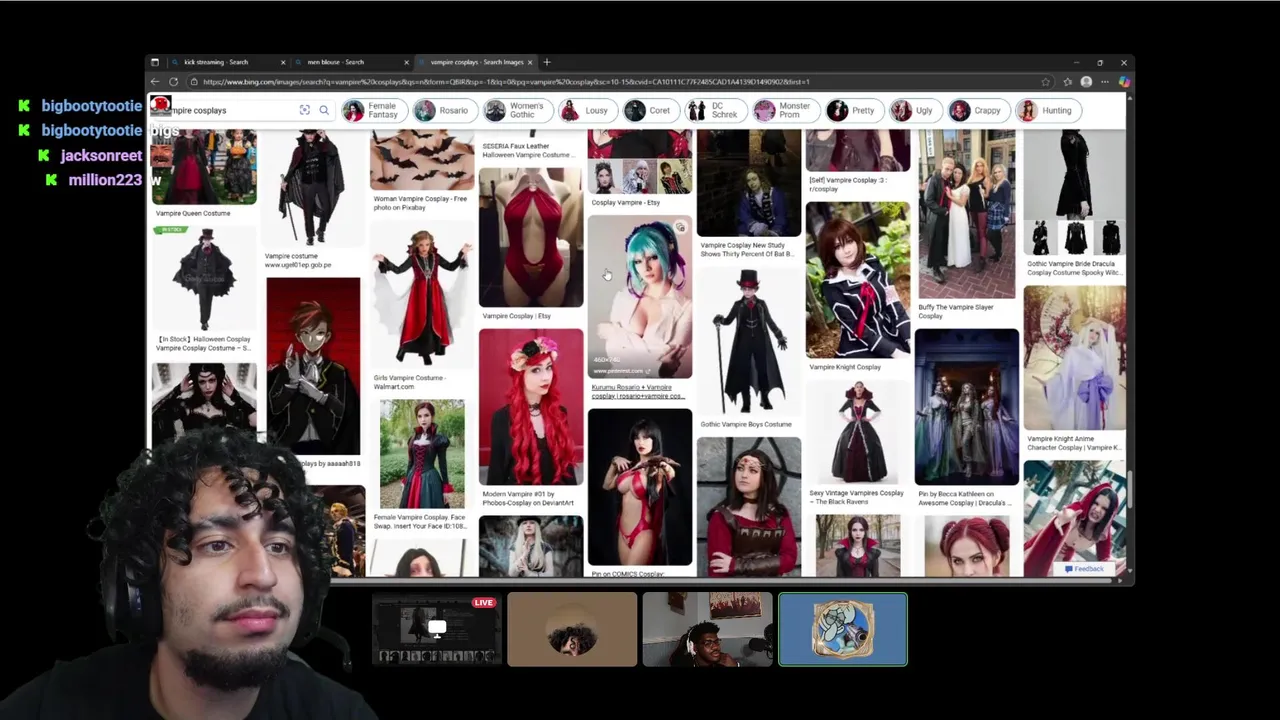Image resolution: width=1280 pixels, height=720 pixels.
Task: Open 'Buffy The Vampire Slayer Cosplay' caption
Action: [955, 311]
